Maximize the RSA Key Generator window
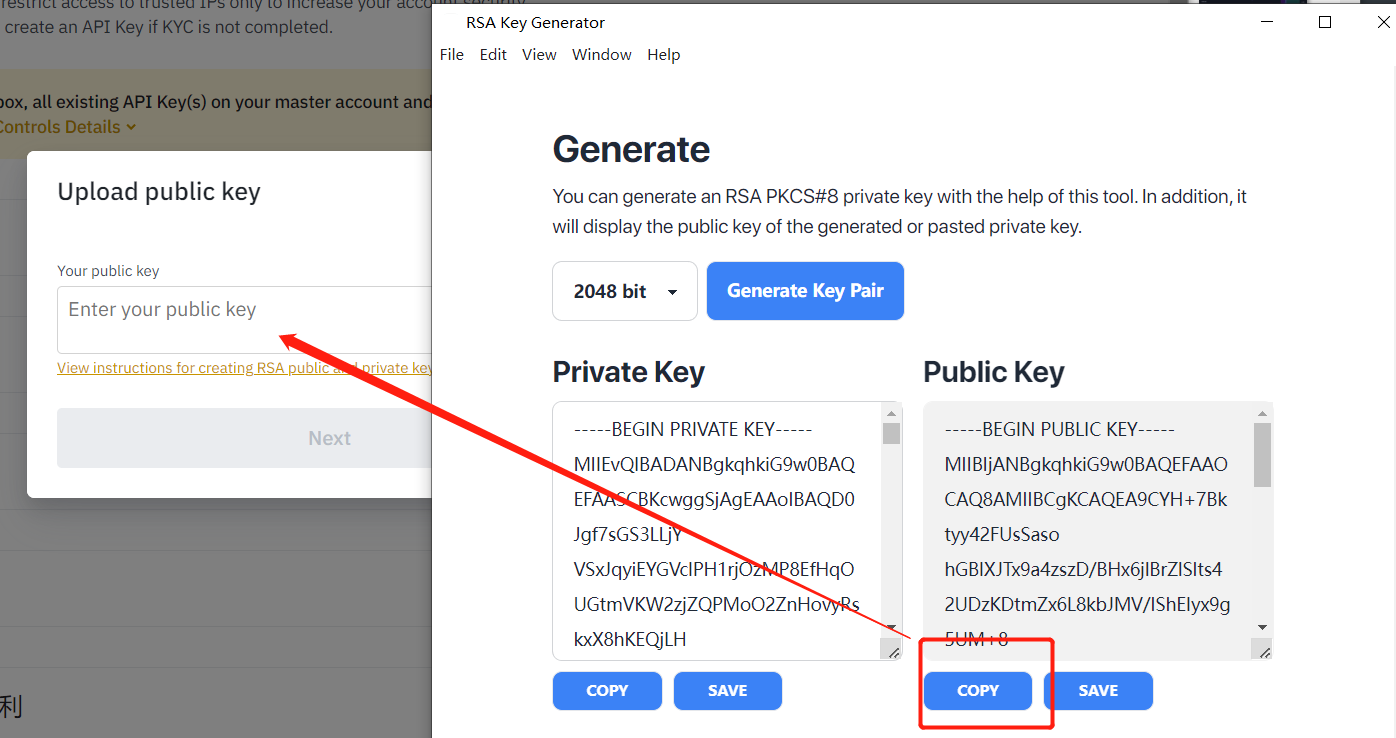The height and width of the screenshot is (738, 1396). pos(1325,22)
